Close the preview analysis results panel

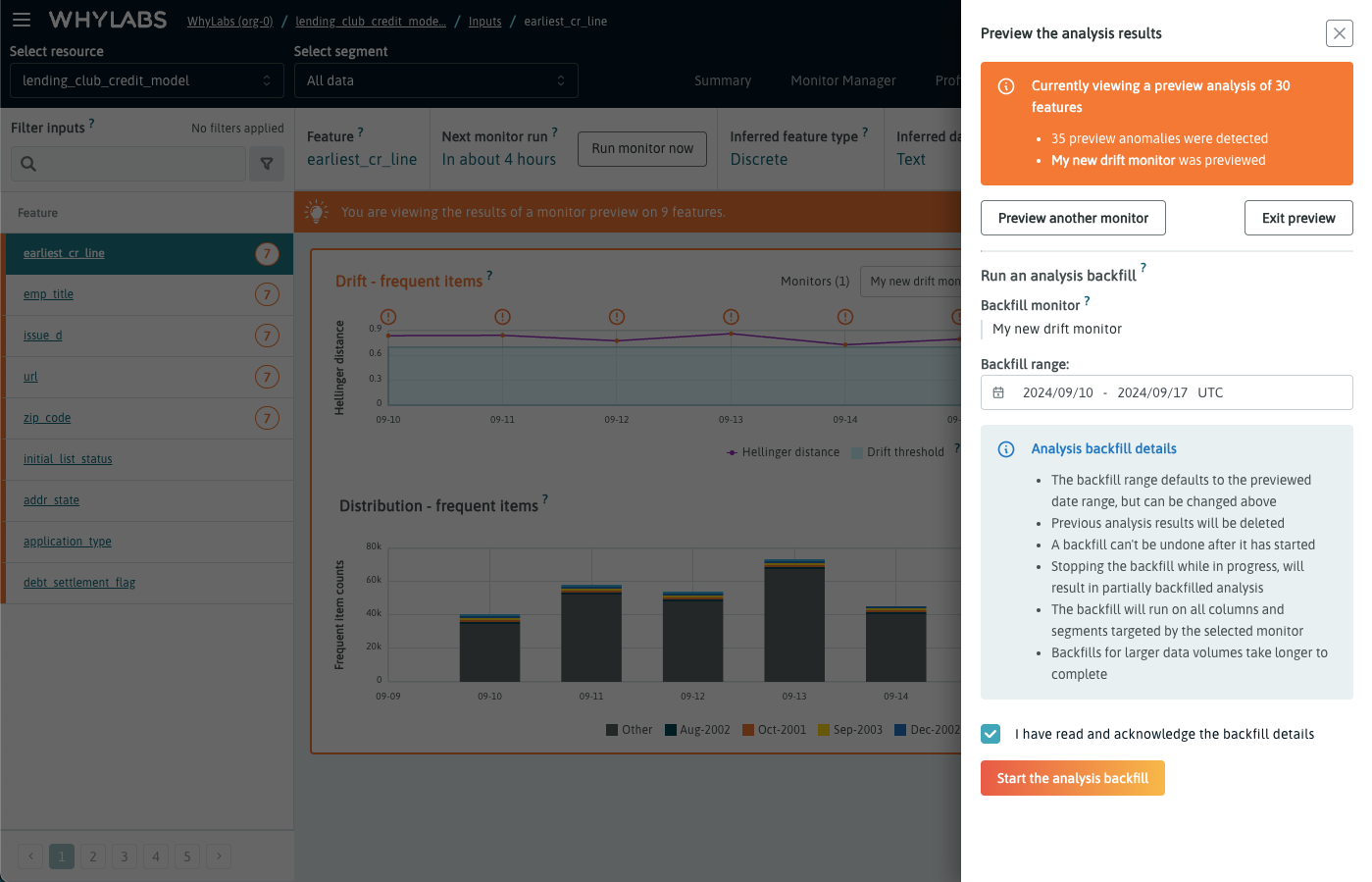1339,33
